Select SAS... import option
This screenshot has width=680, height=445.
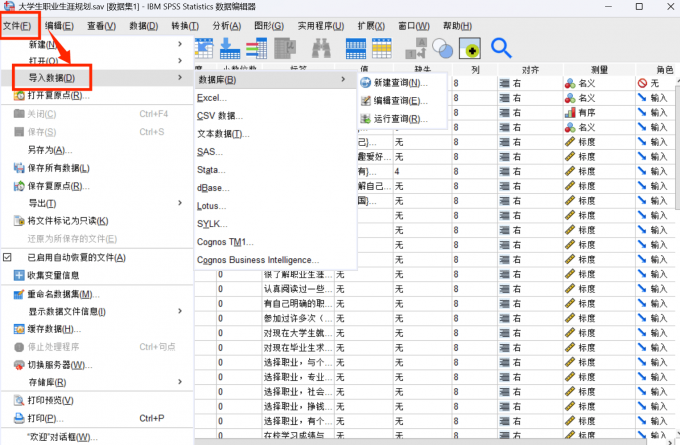click(275, 152)
